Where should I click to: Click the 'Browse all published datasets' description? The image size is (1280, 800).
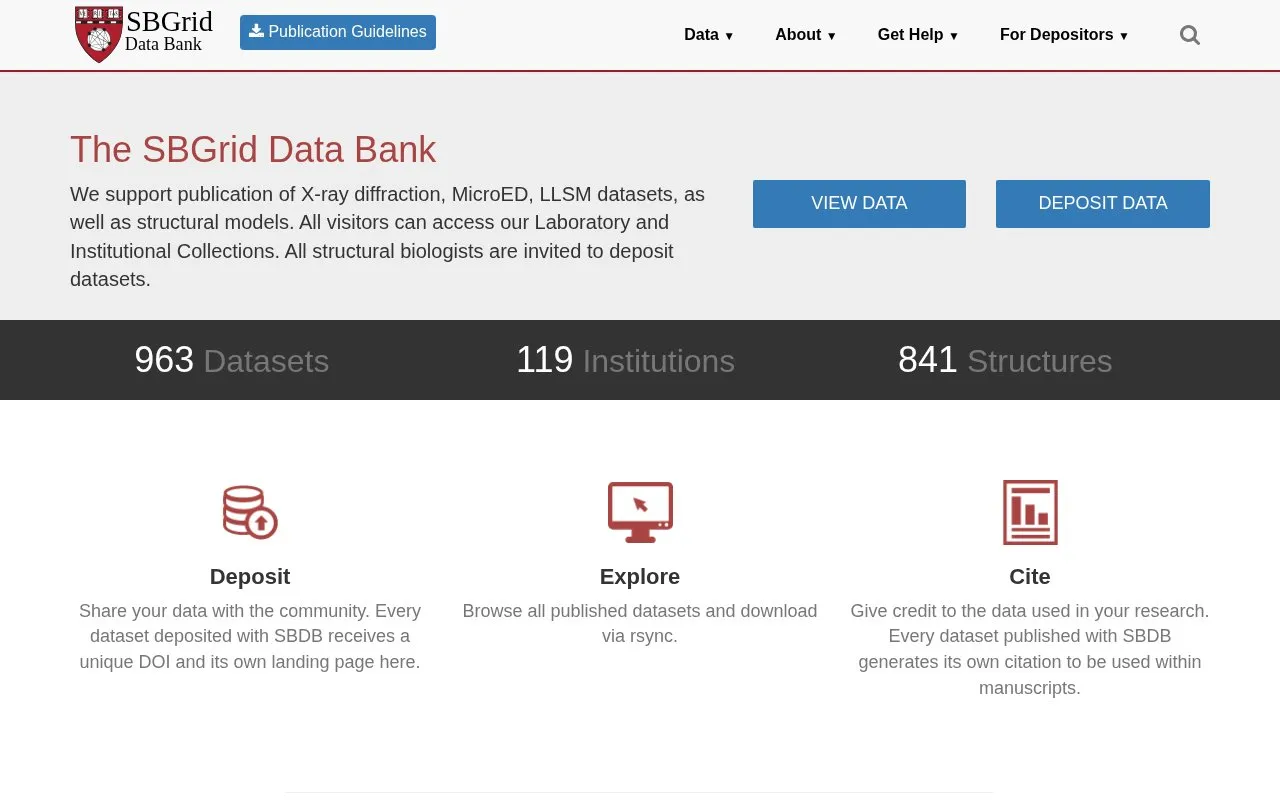(640, 624)
